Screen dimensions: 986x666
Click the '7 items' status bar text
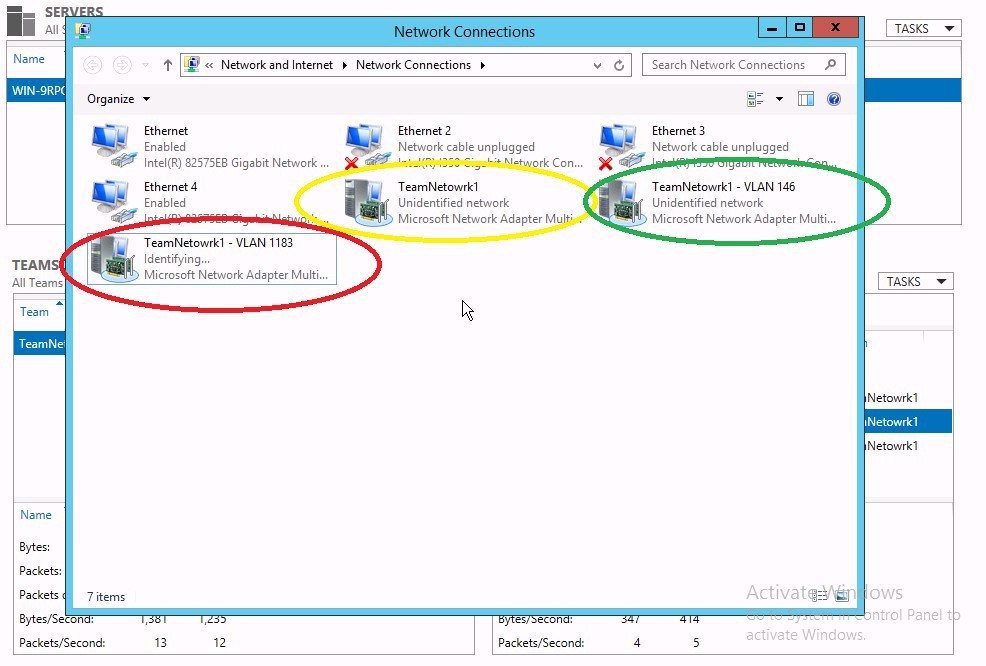pyautogui.click(x=106, y=597)
